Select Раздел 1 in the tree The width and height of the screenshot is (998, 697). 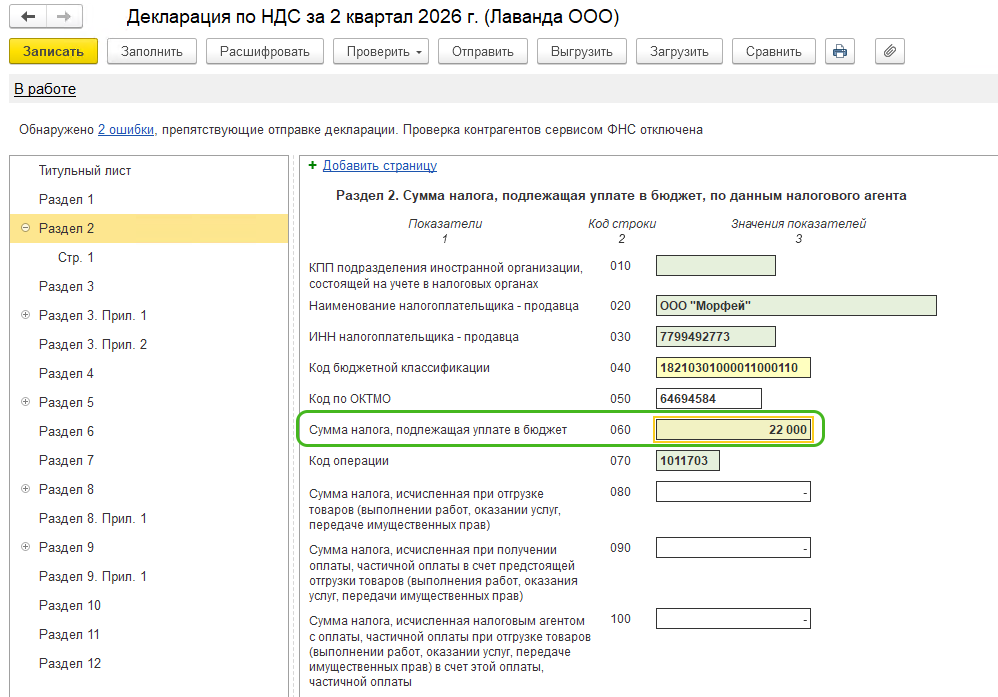coord(66,199)
